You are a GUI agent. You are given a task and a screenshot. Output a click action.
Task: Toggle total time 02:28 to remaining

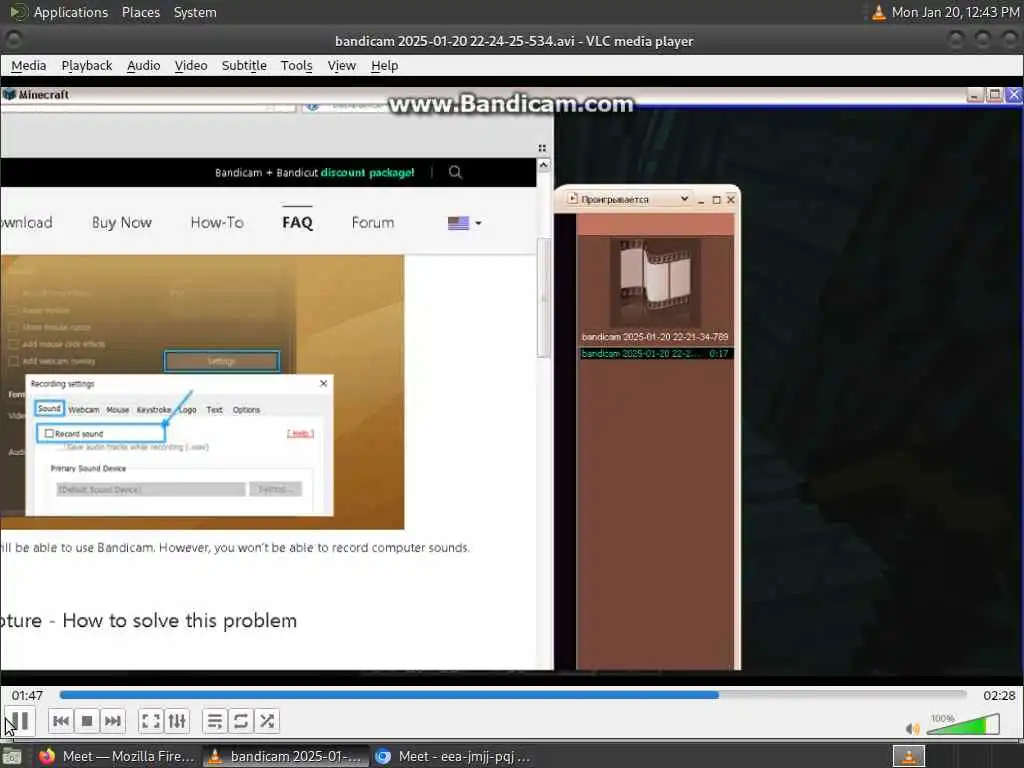click(x=999, y=696)
